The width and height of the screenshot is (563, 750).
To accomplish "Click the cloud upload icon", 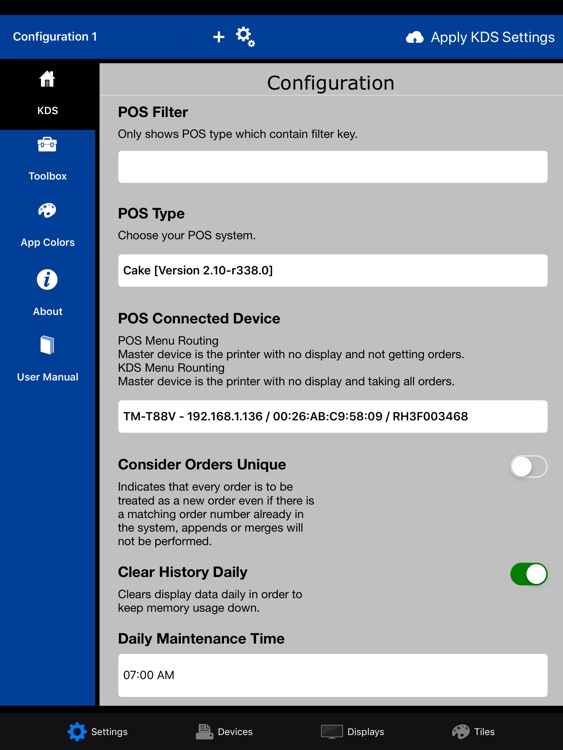I will click(415, 37).
